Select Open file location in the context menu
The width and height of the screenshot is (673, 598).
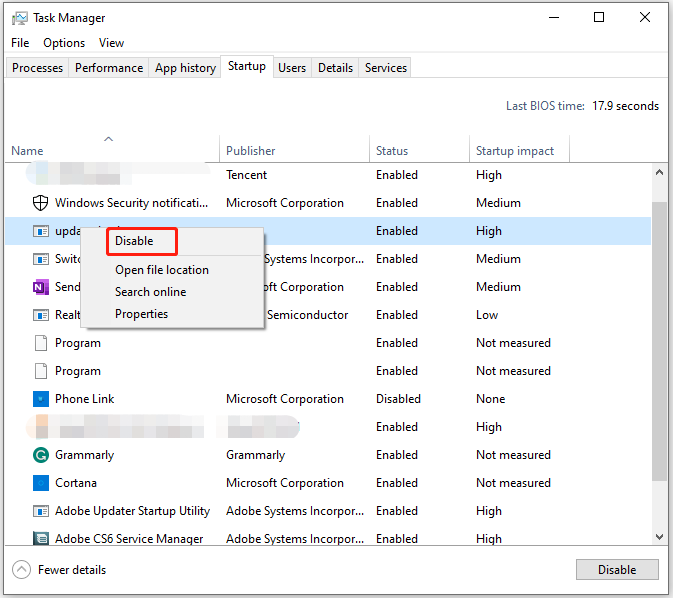pos(162,270)
